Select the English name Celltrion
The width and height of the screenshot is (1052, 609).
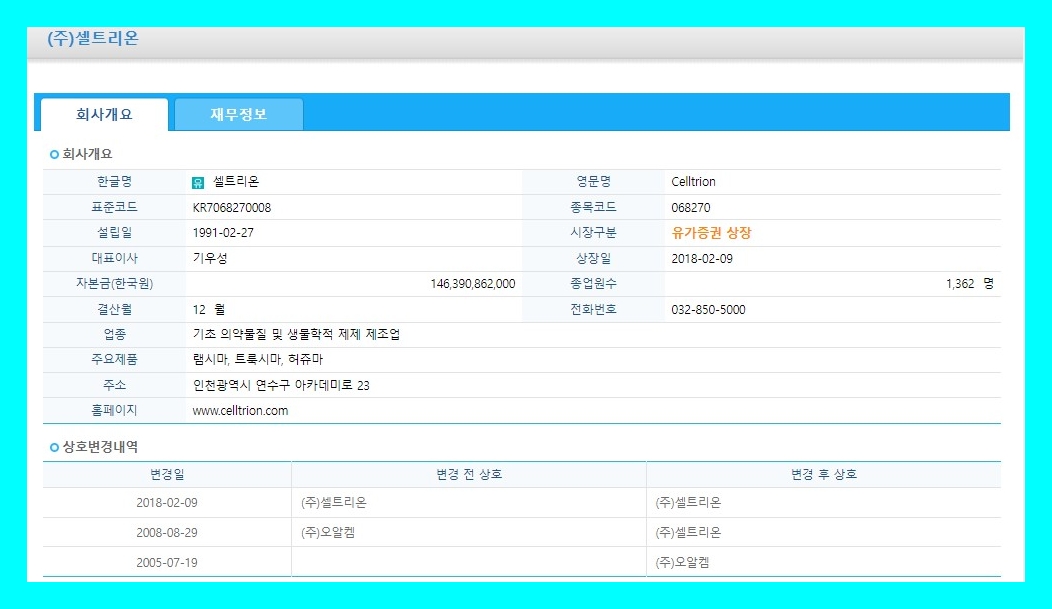pos(693,182)
